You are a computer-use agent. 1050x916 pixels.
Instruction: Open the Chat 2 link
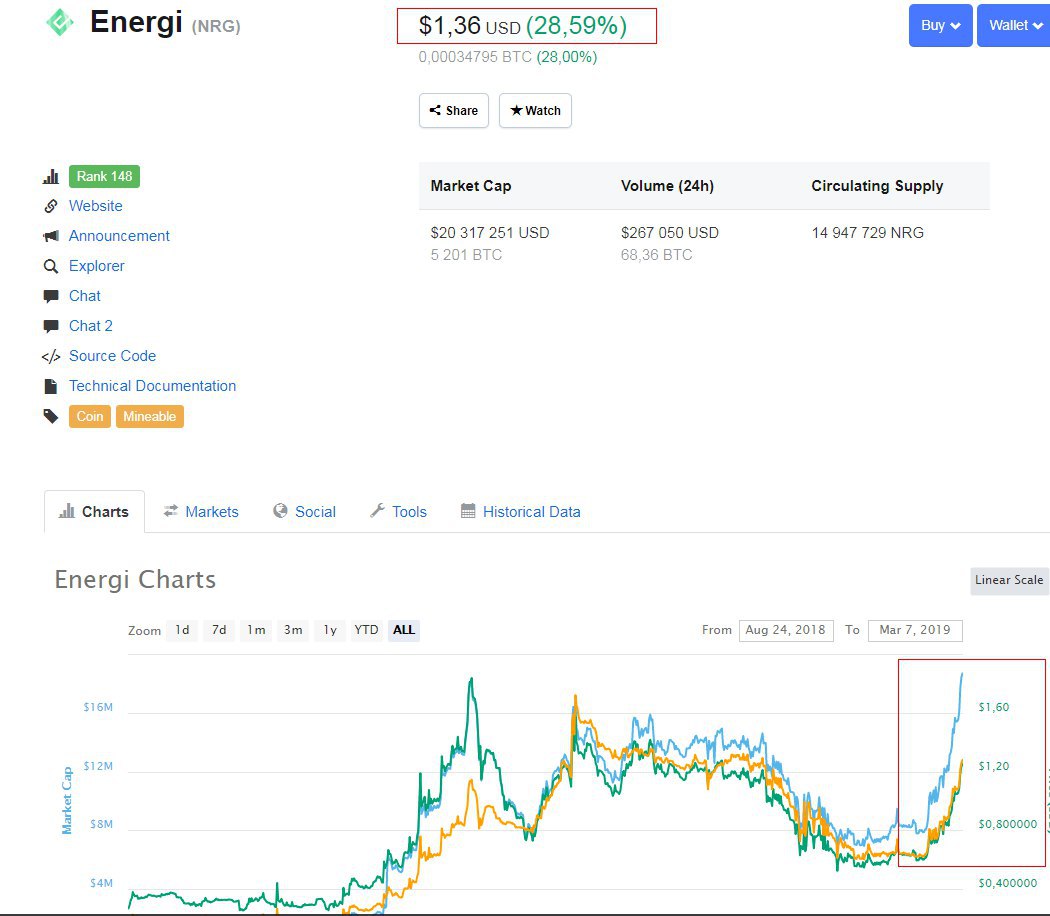coord(91,326)
